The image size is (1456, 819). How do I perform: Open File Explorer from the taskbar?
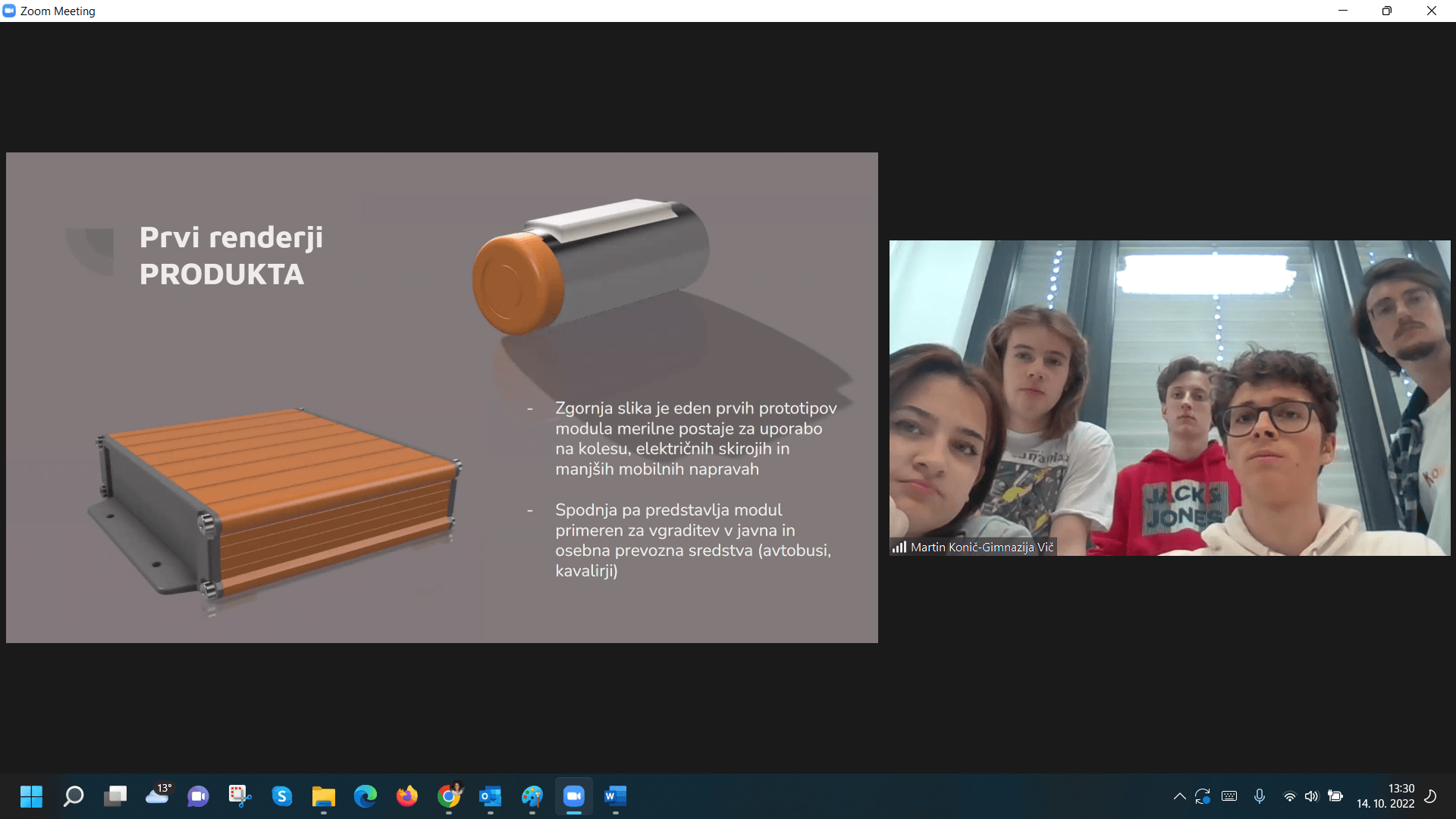(x=324, y=796)
